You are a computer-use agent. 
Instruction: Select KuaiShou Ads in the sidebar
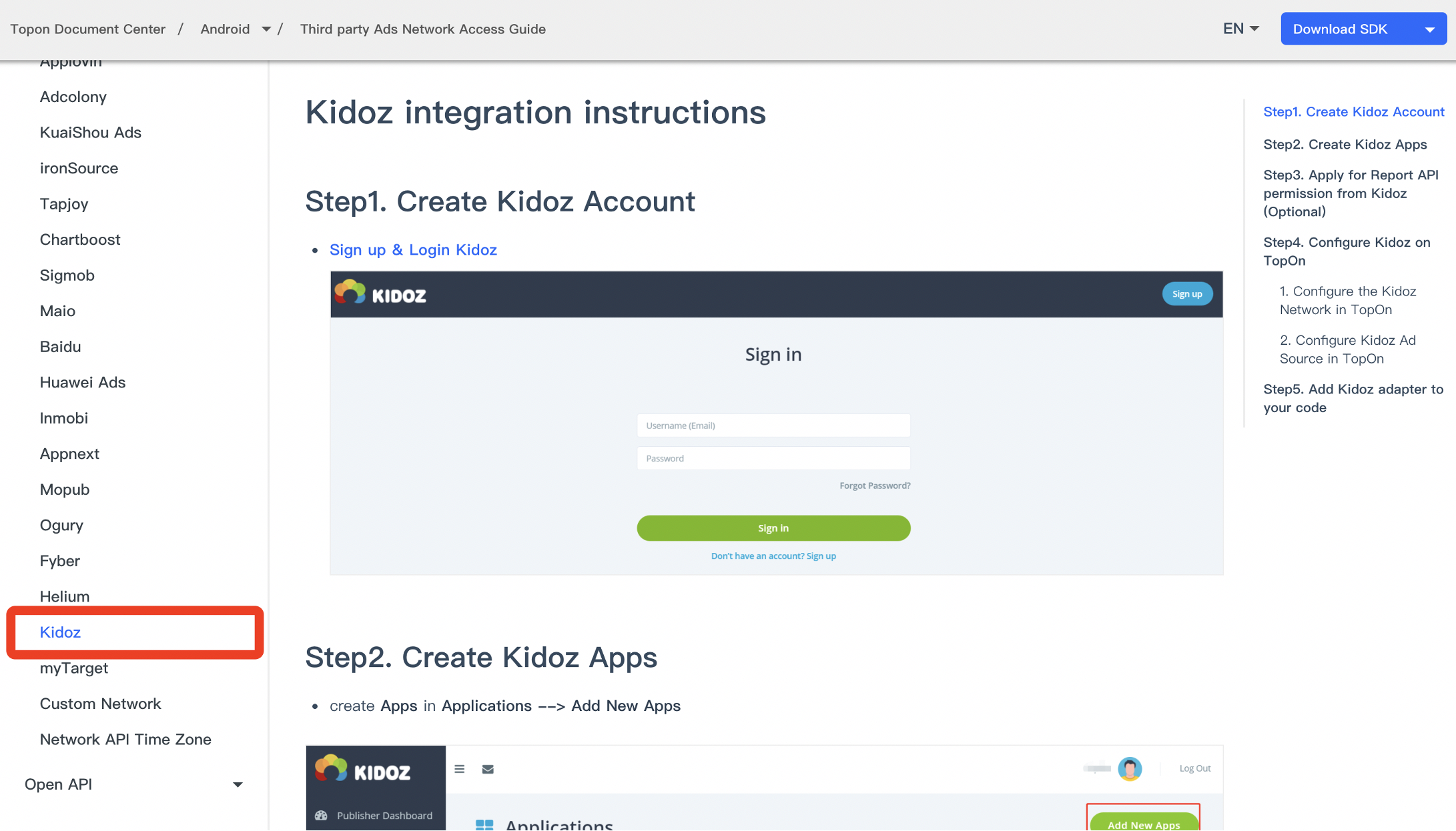pyautogui.click(x=90, y=133)
